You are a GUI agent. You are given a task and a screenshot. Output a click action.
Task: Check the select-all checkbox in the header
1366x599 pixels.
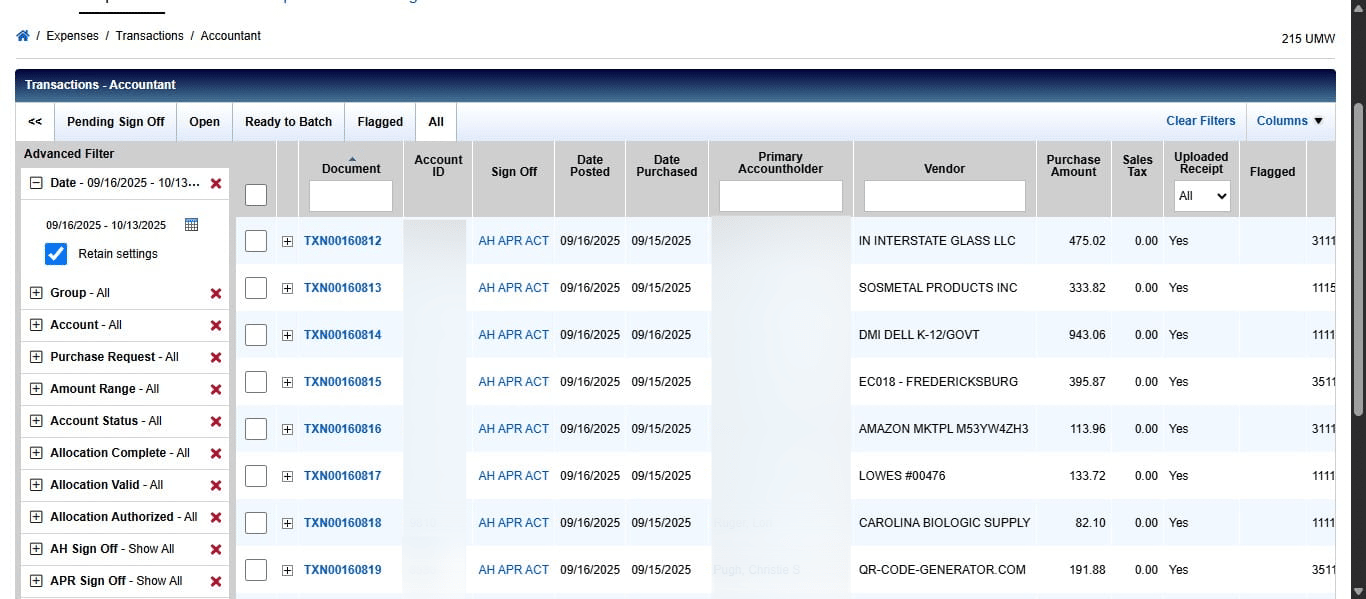tap(255, 195)
